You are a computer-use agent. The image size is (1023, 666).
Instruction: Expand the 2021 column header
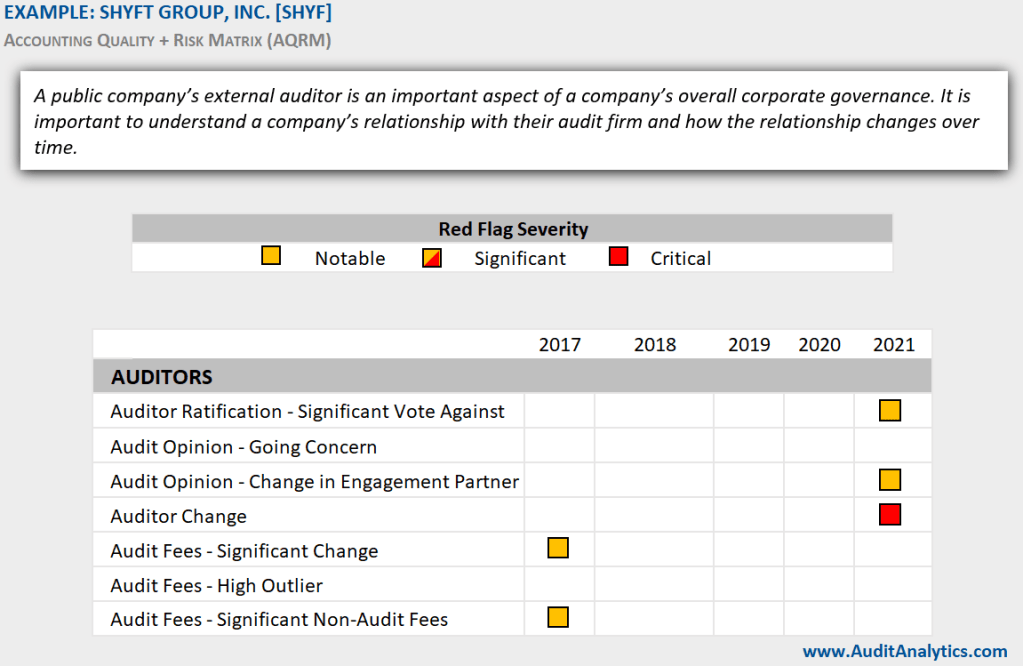893,344
